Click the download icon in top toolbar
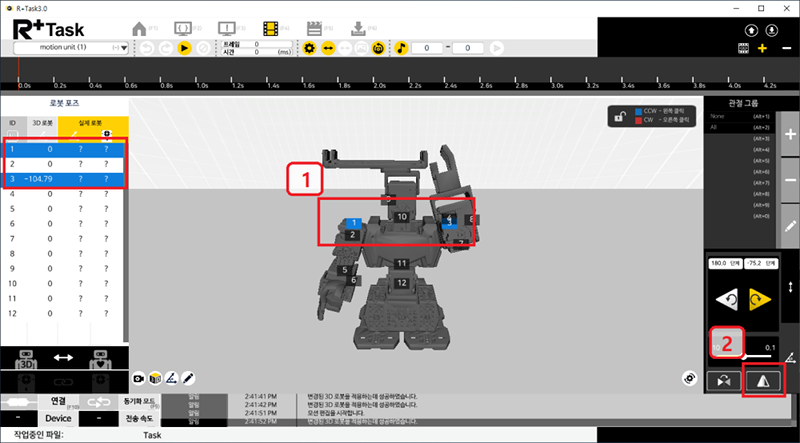The image size is (800, 443). [358, 28]
